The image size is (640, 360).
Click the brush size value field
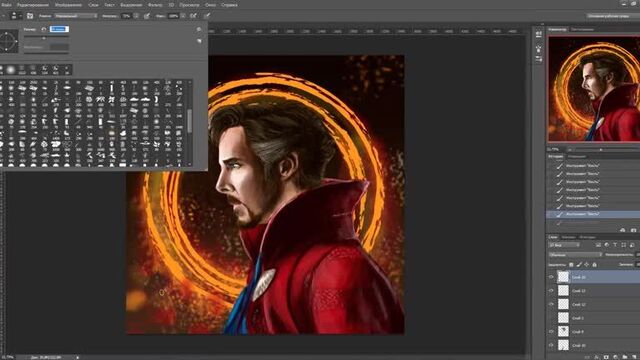tap(59, 29)
